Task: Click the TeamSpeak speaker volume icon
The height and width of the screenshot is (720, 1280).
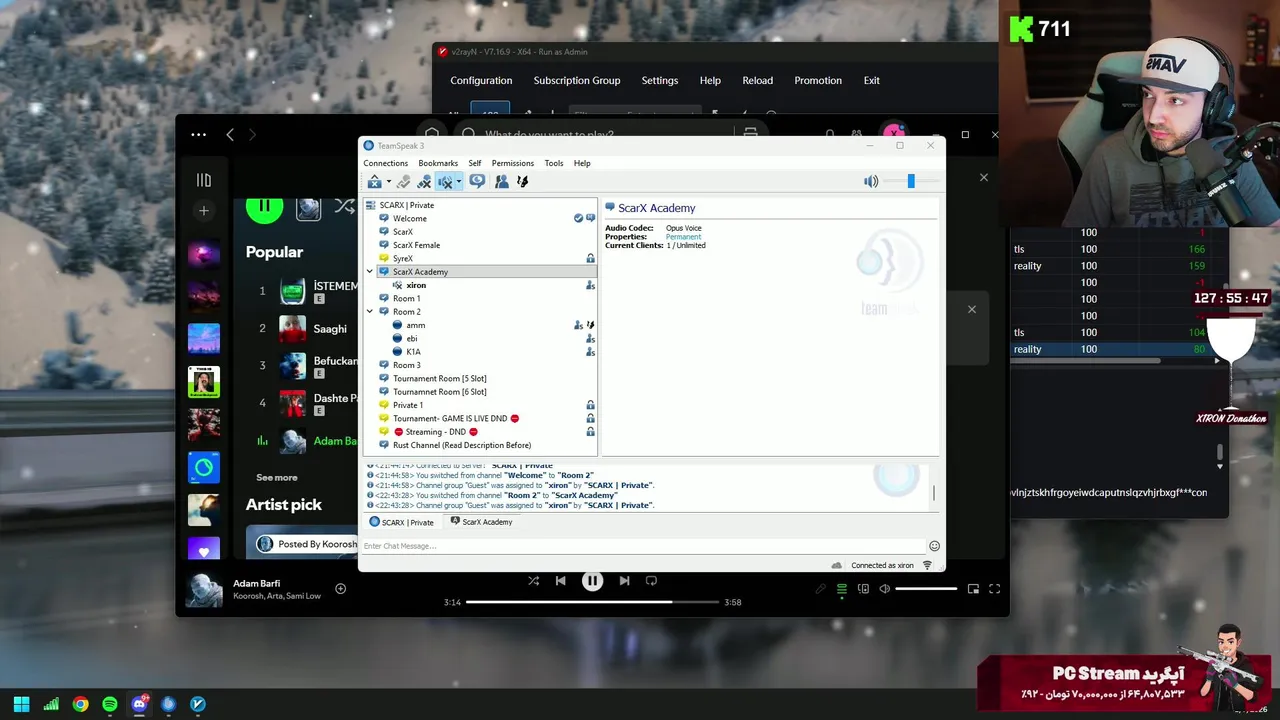Action: 871,181
